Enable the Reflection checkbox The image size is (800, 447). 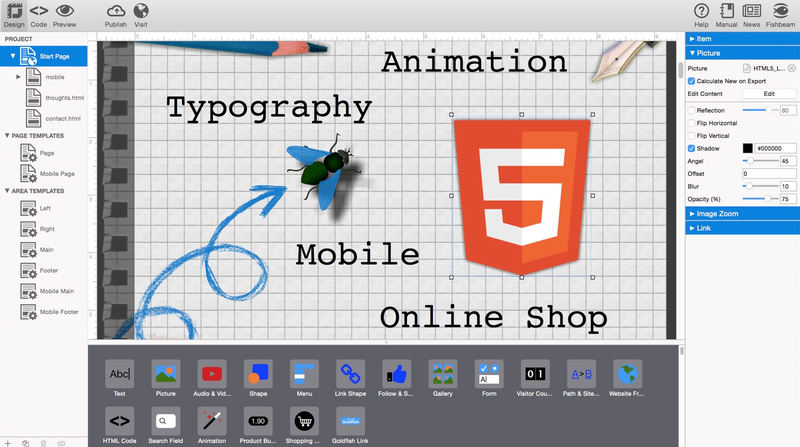click(x=691, y=110)
